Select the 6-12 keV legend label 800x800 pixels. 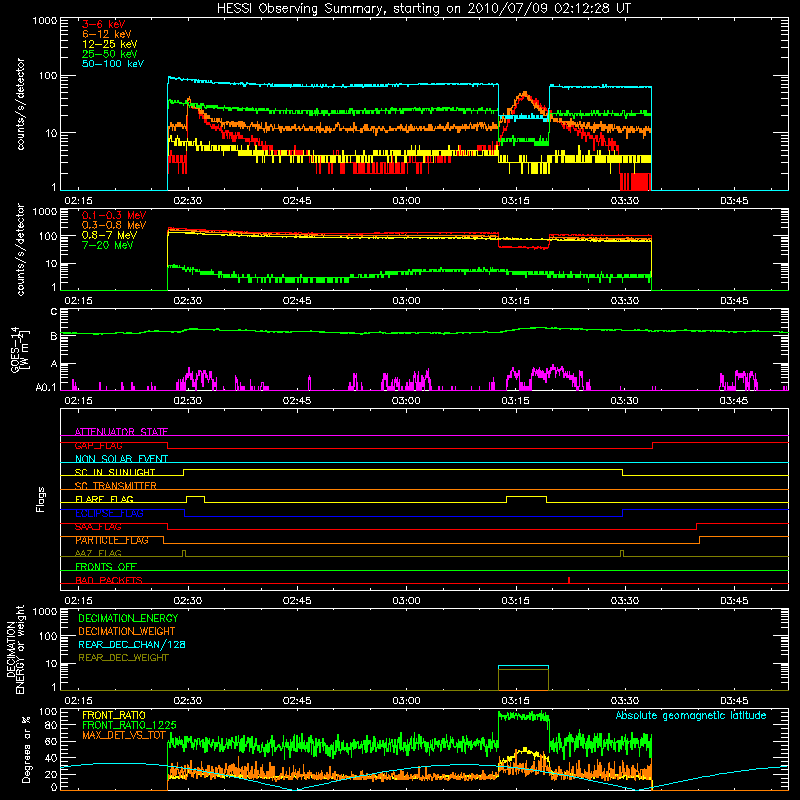tap(107, 34)
